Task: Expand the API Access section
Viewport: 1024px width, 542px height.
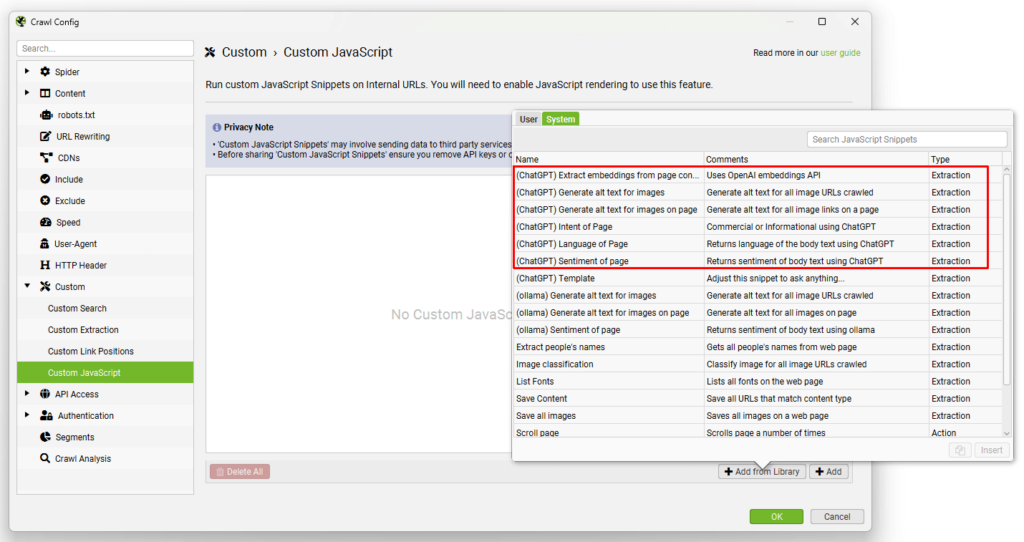Action: click(x=28, y=394)
